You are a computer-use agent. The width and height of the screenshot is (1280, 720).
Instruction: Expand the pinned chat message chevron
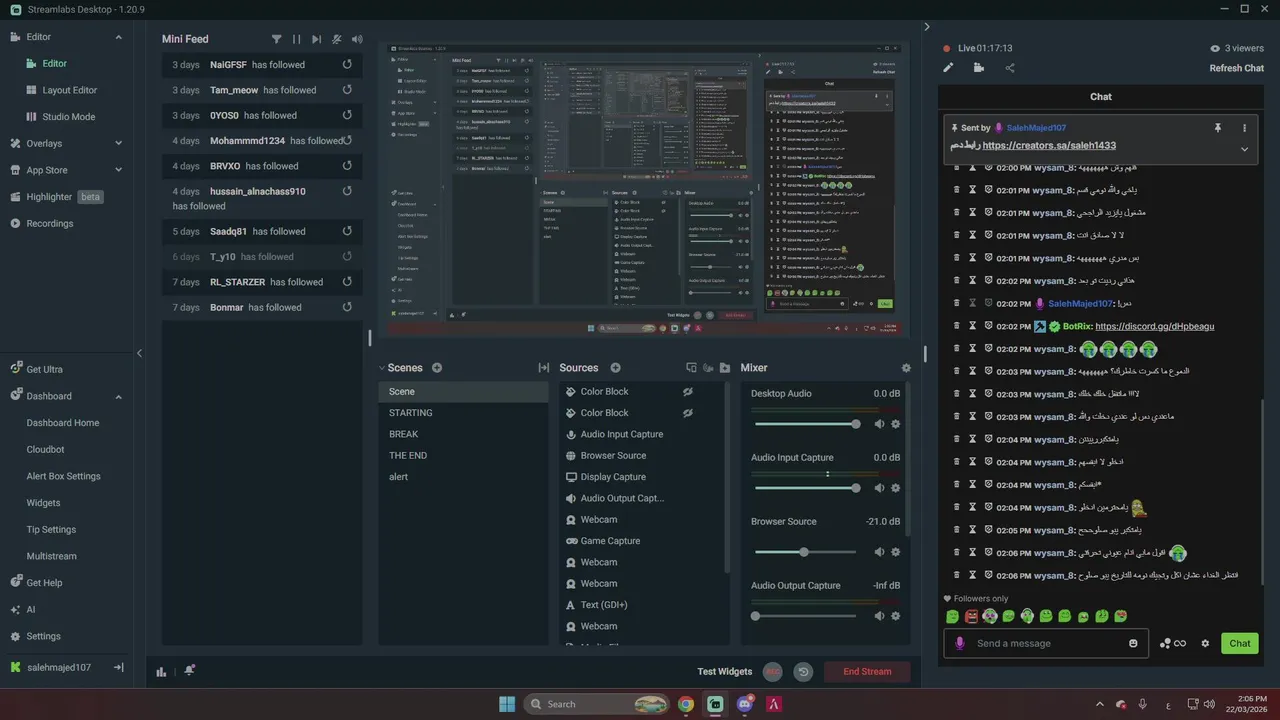click(x=1244, y=149)
